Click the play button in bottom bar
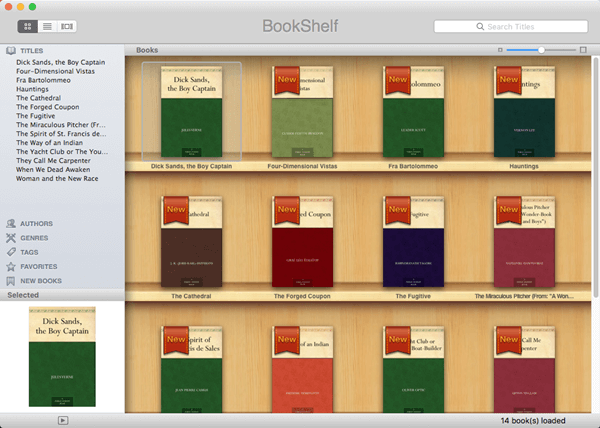Image resolution: width=600 pixels, height=428 pixels. (x=63, y=420)
